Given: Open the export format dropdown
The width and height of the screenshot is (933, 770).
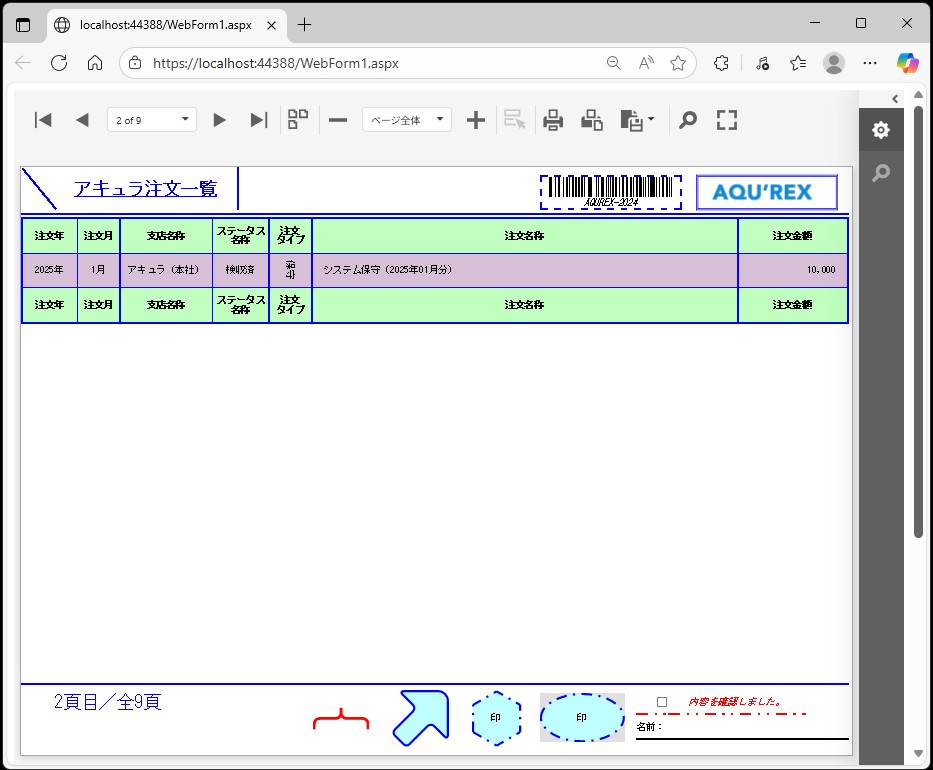Looking at the screenshot, I should pos(638,120).
